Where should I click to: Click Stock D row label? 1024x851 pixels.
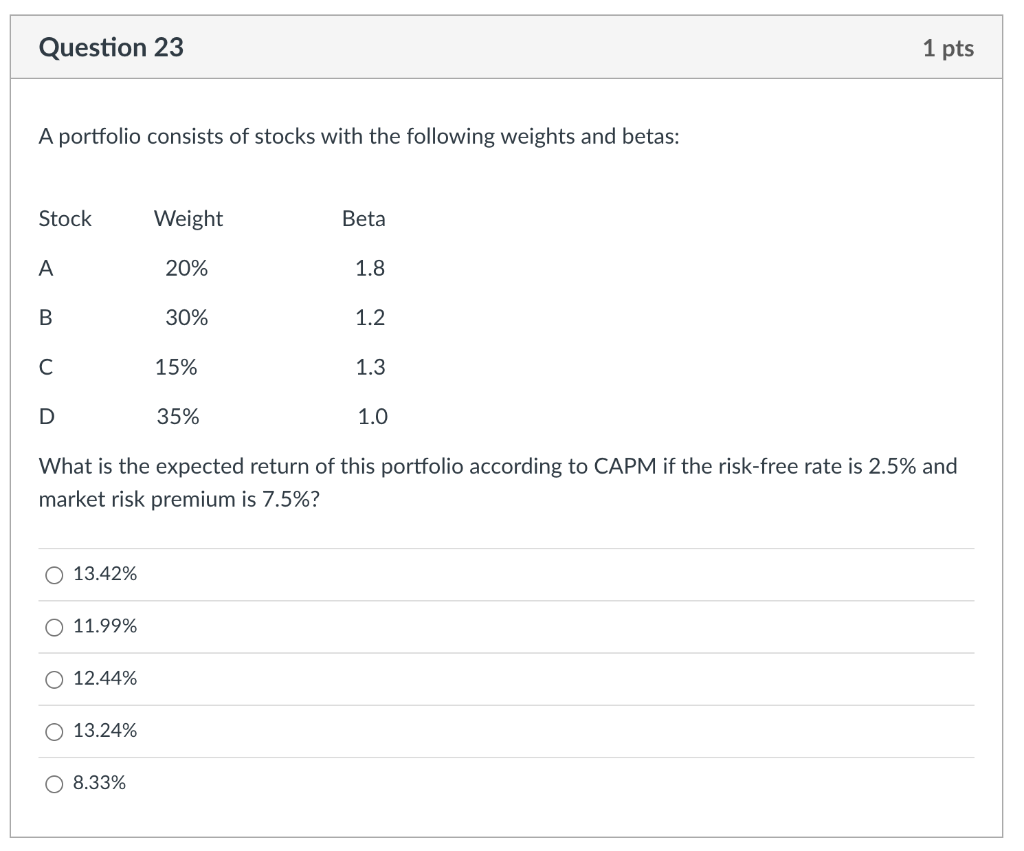[47, 417]
